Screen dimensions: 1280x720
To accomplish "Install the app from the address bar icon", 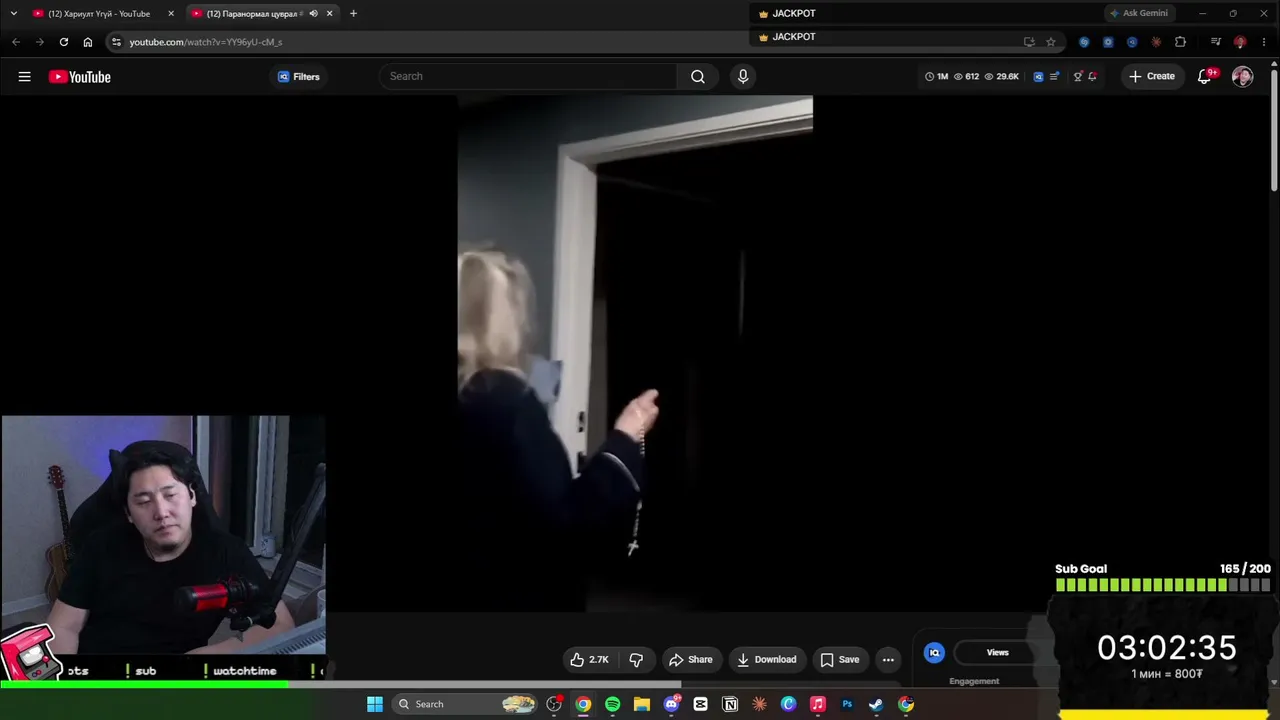I will coord(1029,42).
